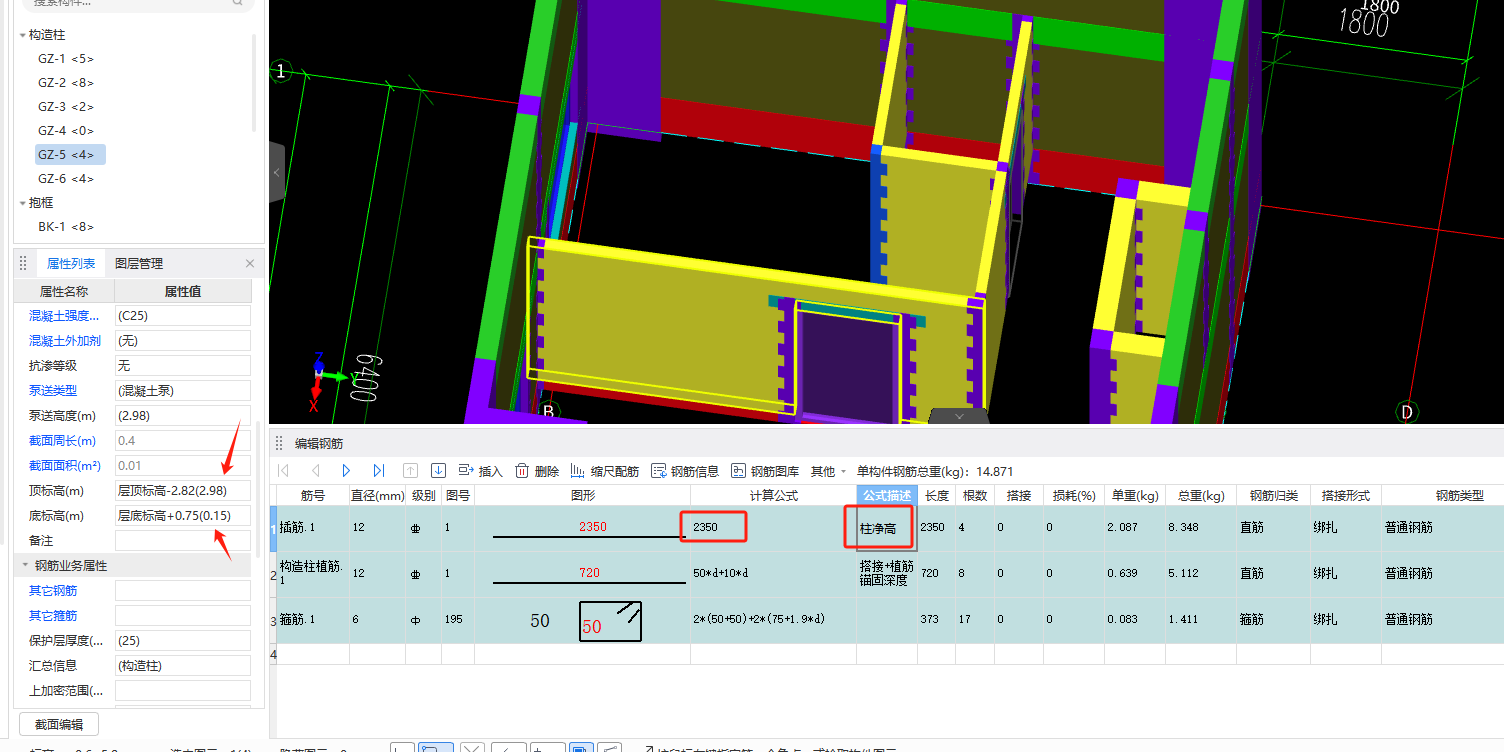Viewport: 1504px width, 752px height.
Task: Open the 其他 dropdown menu
Action: point(828,471)
